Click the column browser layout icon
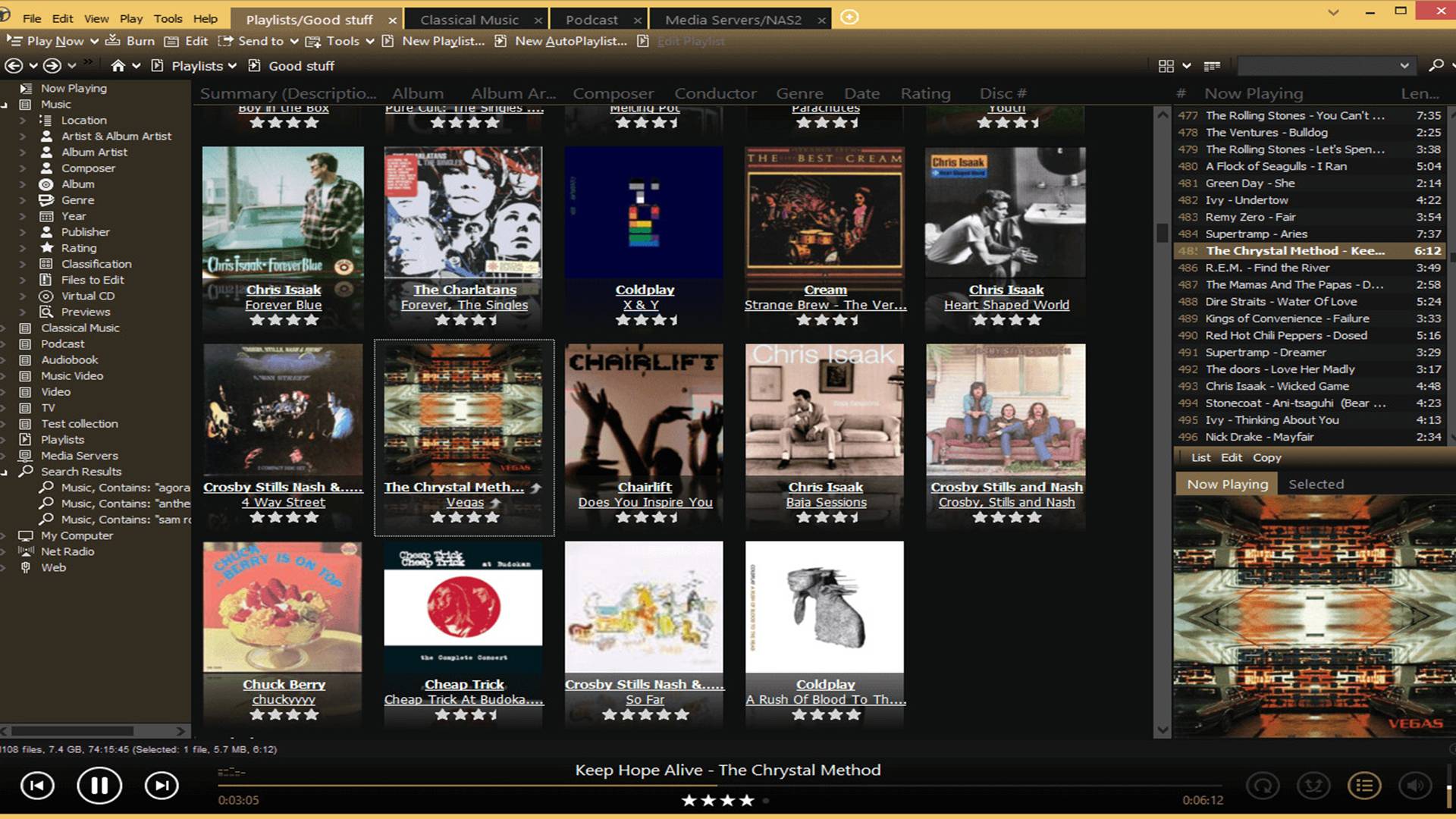The height and width of the screenshot is (819, 1456). pyautogui.click(x=1212, y=66)
